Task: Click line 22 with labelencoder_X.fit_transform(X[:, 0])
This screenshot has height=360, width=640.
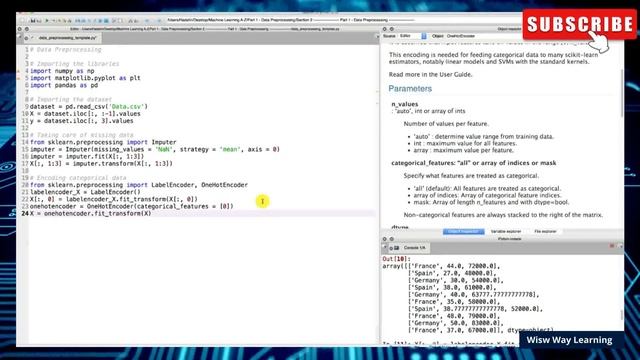Action: [x=113, y=199]
